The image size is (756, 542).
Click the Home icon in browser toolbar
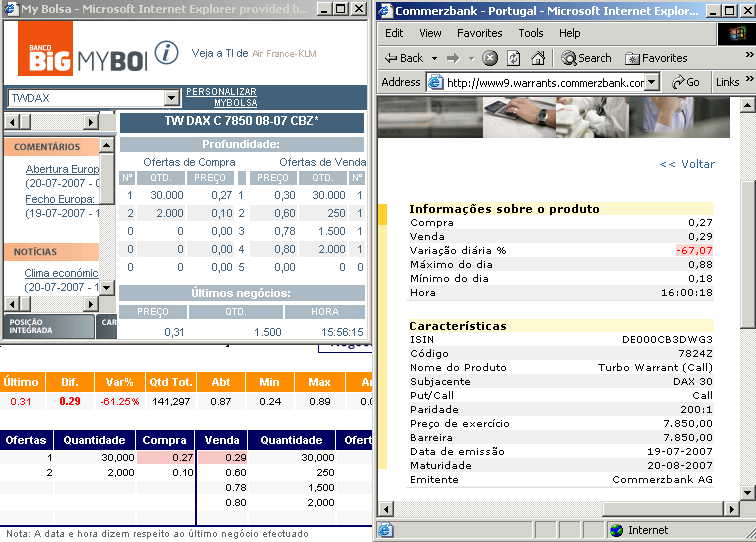point(538,58)
